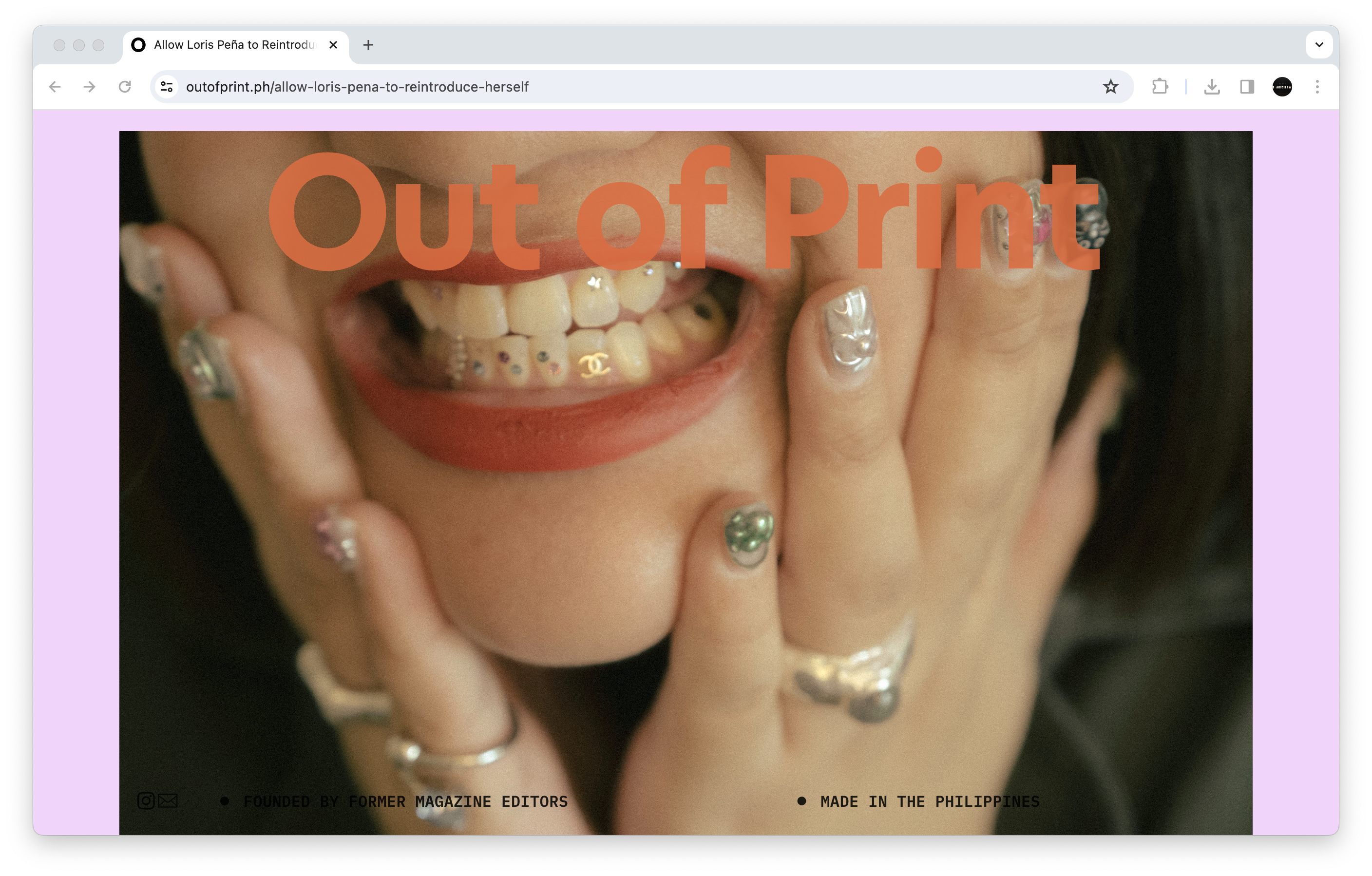Viewport: 1372px width, 876px height.
Task: Click the Founded by Former Magazine Editors text
Action: (405, 801)
